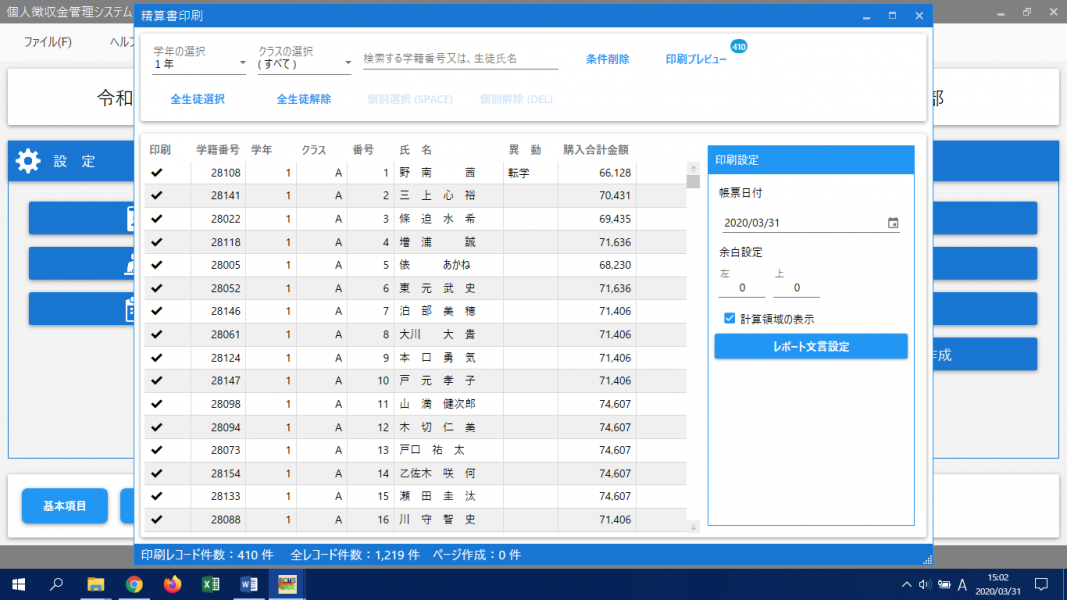Viewport: 1067px width, 600px height.
Task: Open the ファイル(F) menu
Action: [47, 42]
